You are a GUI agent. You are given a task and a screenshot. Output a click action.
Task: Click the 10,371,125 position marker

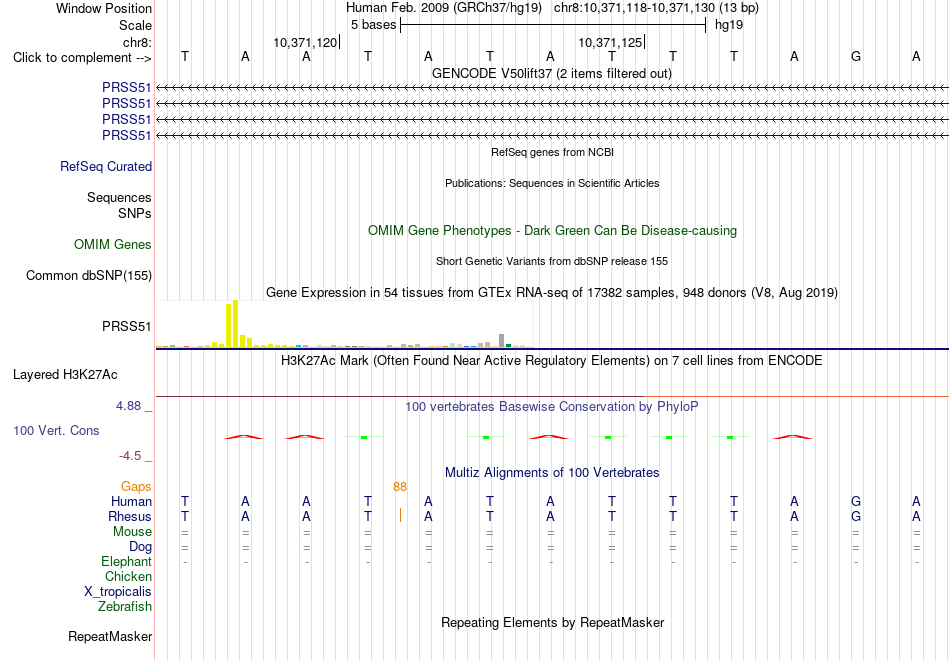tap(610, 42)
